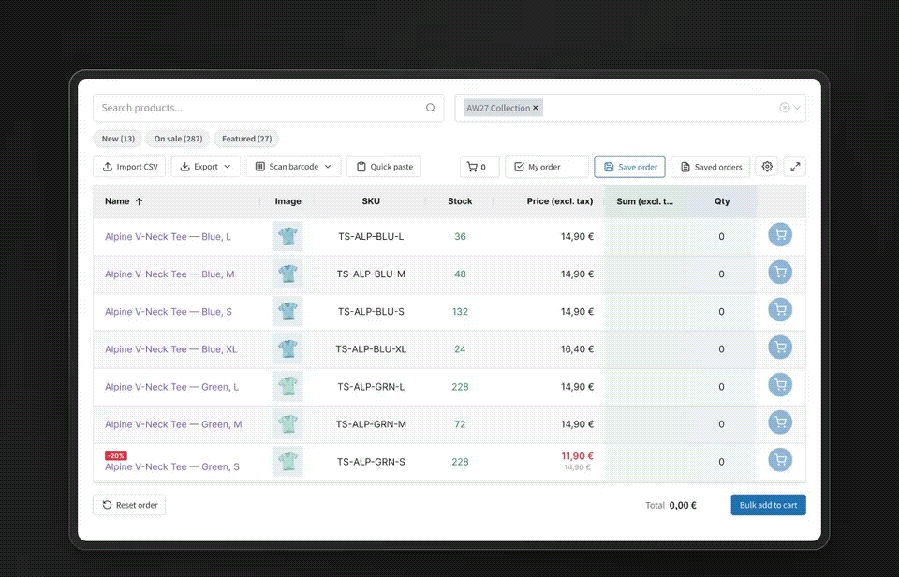The image size is (899, 577).
Task: Open the cart counter showing 0
Action: click(x=479, y=167)
